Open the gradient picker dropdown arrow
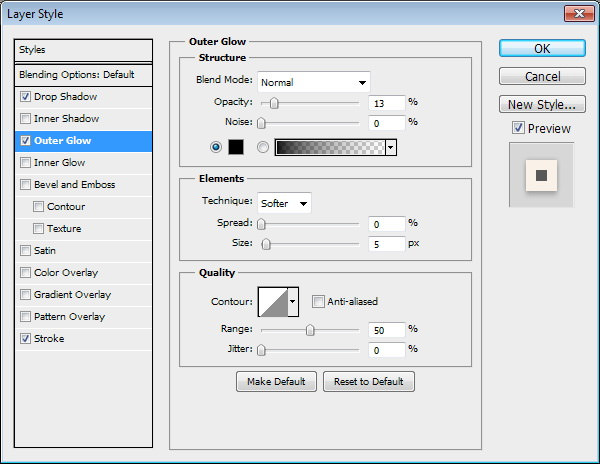Viewport: 600px width, 464px height. [391, 147]
